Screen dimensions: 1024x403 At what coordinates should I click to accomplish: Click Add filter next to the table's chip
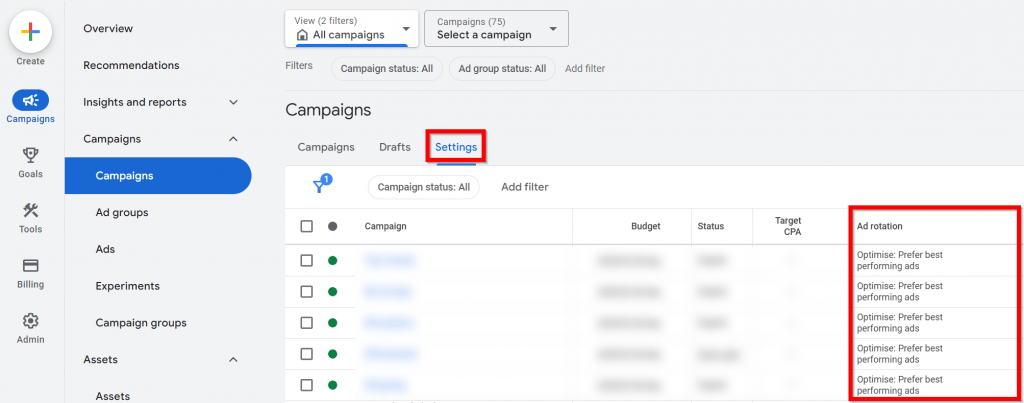tap(524, 187)
